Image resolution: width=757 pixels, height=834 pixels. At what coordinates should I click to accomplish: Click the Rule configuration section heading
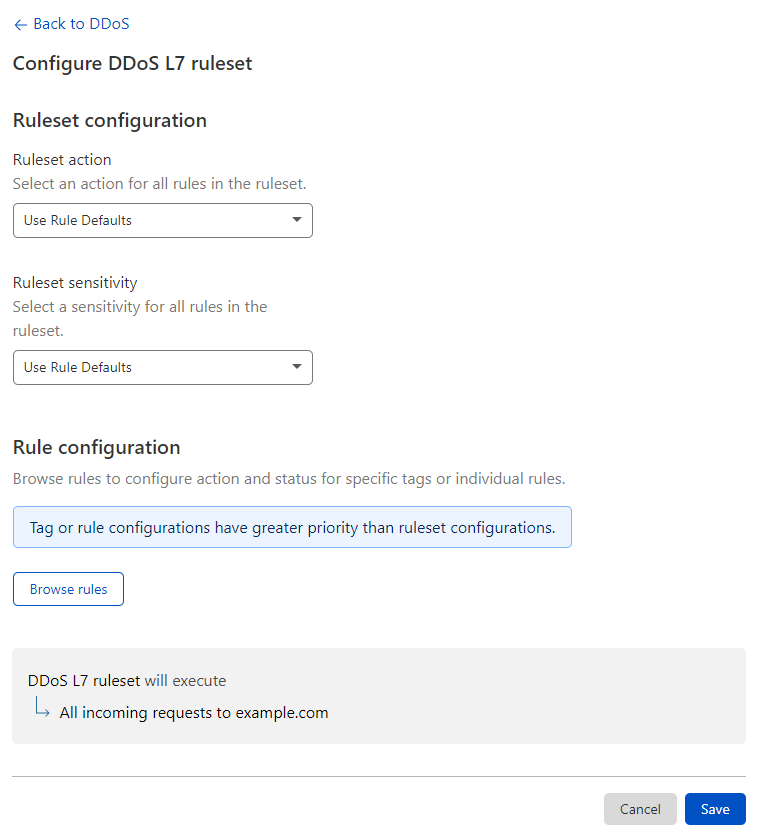click(x=94, y=447)
